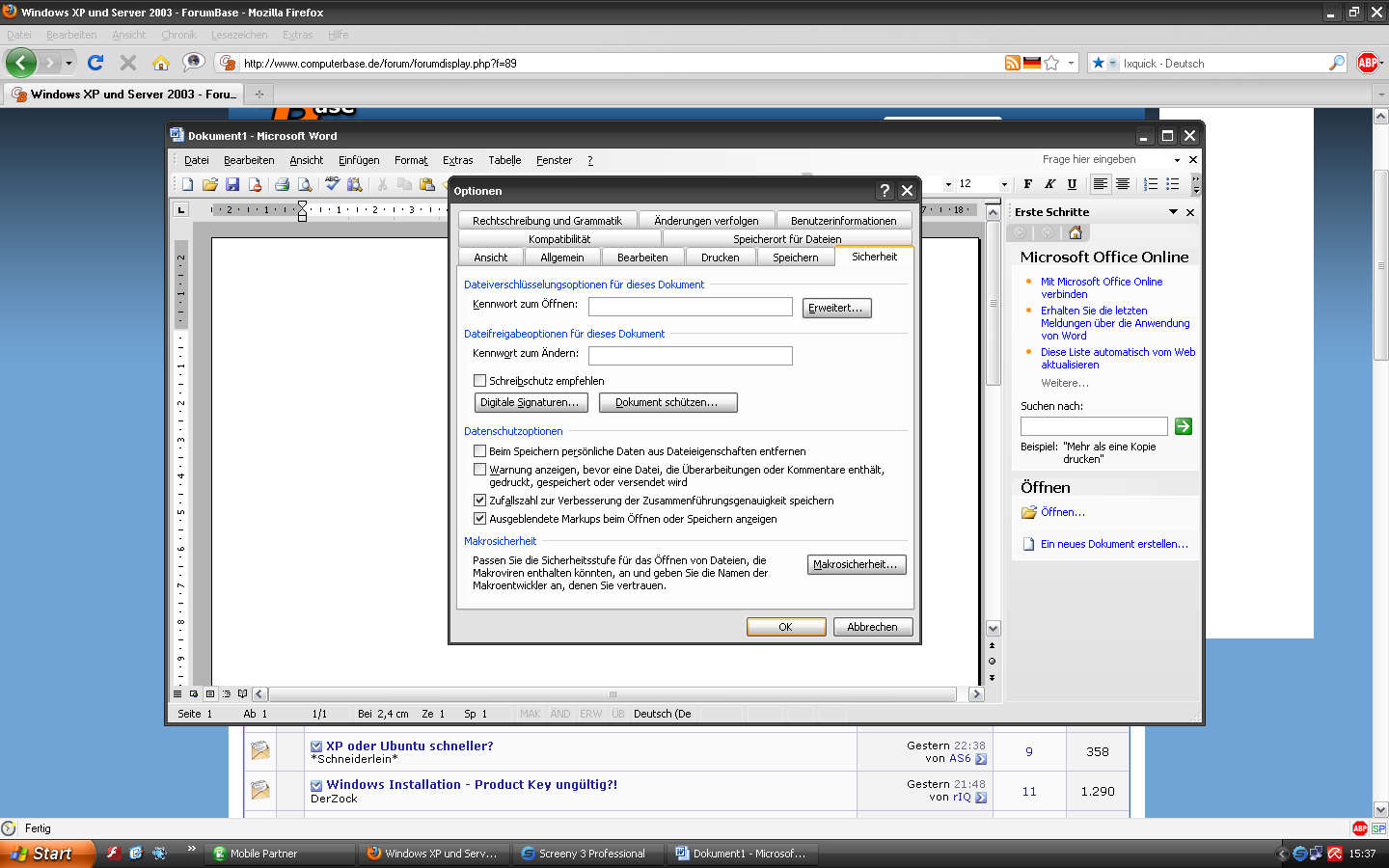Viewport: 1389px width, 868px height.
Task: Switch to Speichern tab
Action: [795, 258]
